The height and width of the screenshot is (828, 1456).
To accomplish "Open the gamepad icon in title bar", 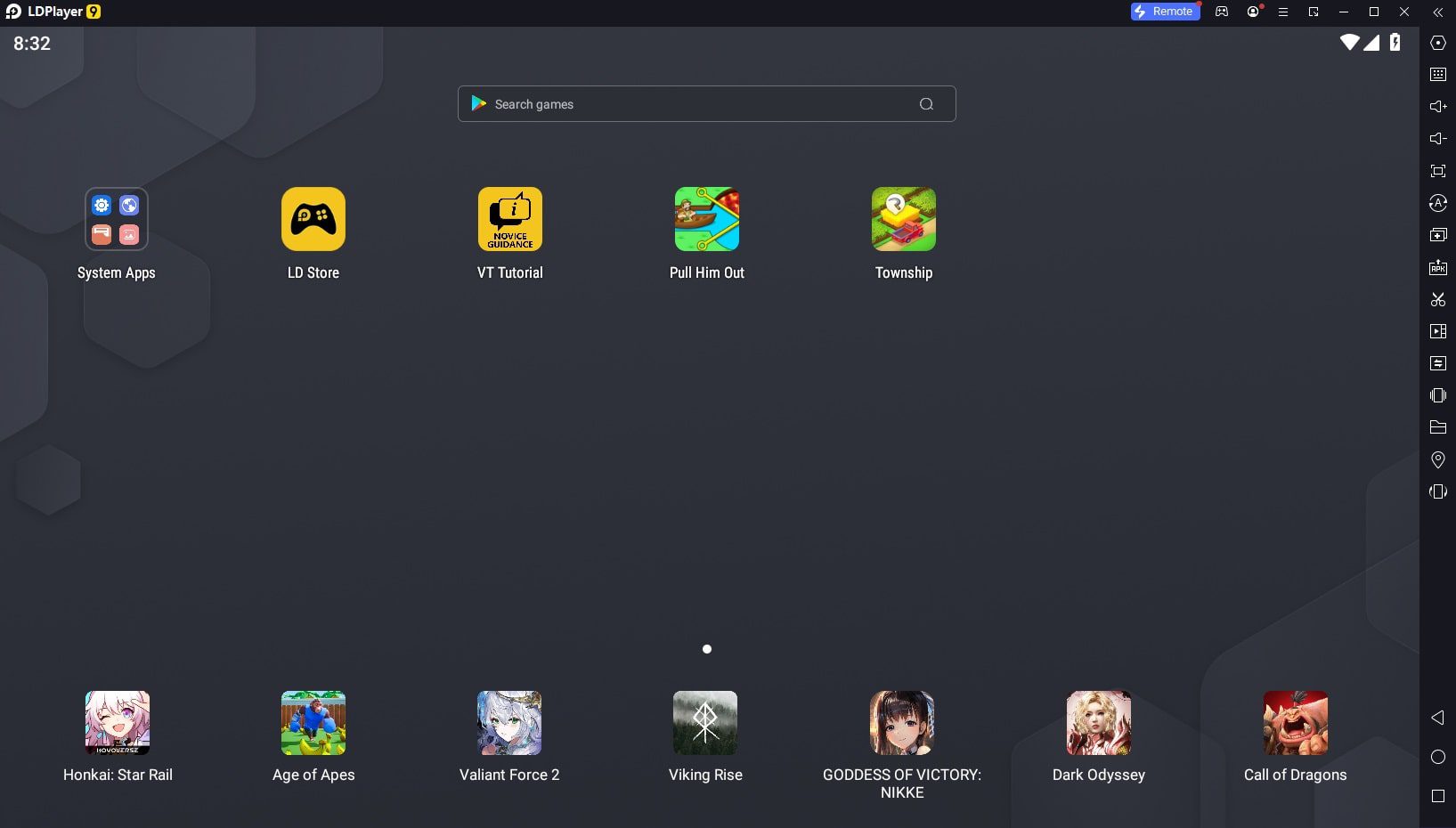I will pos(1222,12).
